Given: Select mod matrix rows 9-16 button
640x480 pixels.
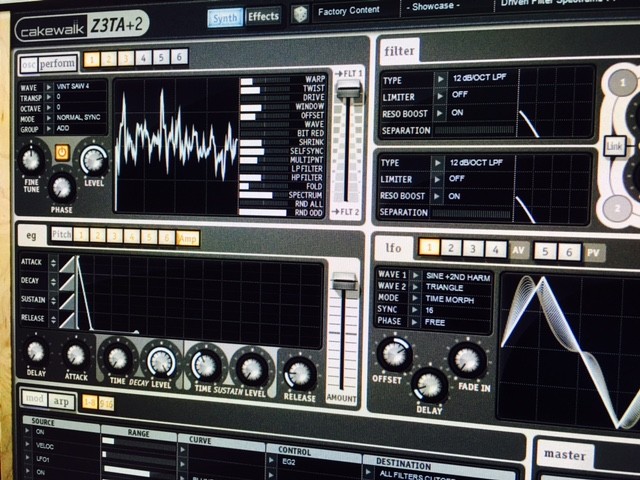Looking at the screenshot, I should [106, 404].
